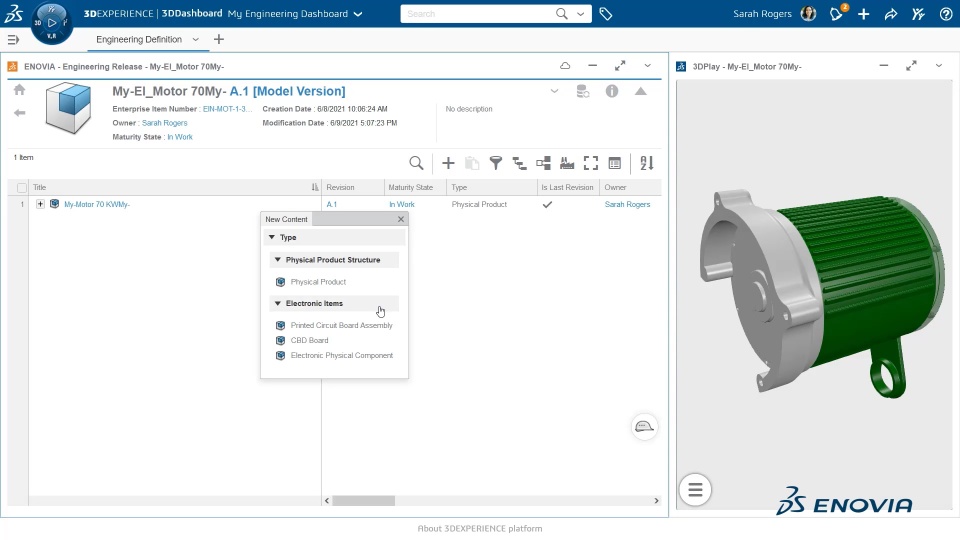The width and height of the screenshot is (960, 540).
Task: Click the sort order icon
Action: click(x=647, y=163)
